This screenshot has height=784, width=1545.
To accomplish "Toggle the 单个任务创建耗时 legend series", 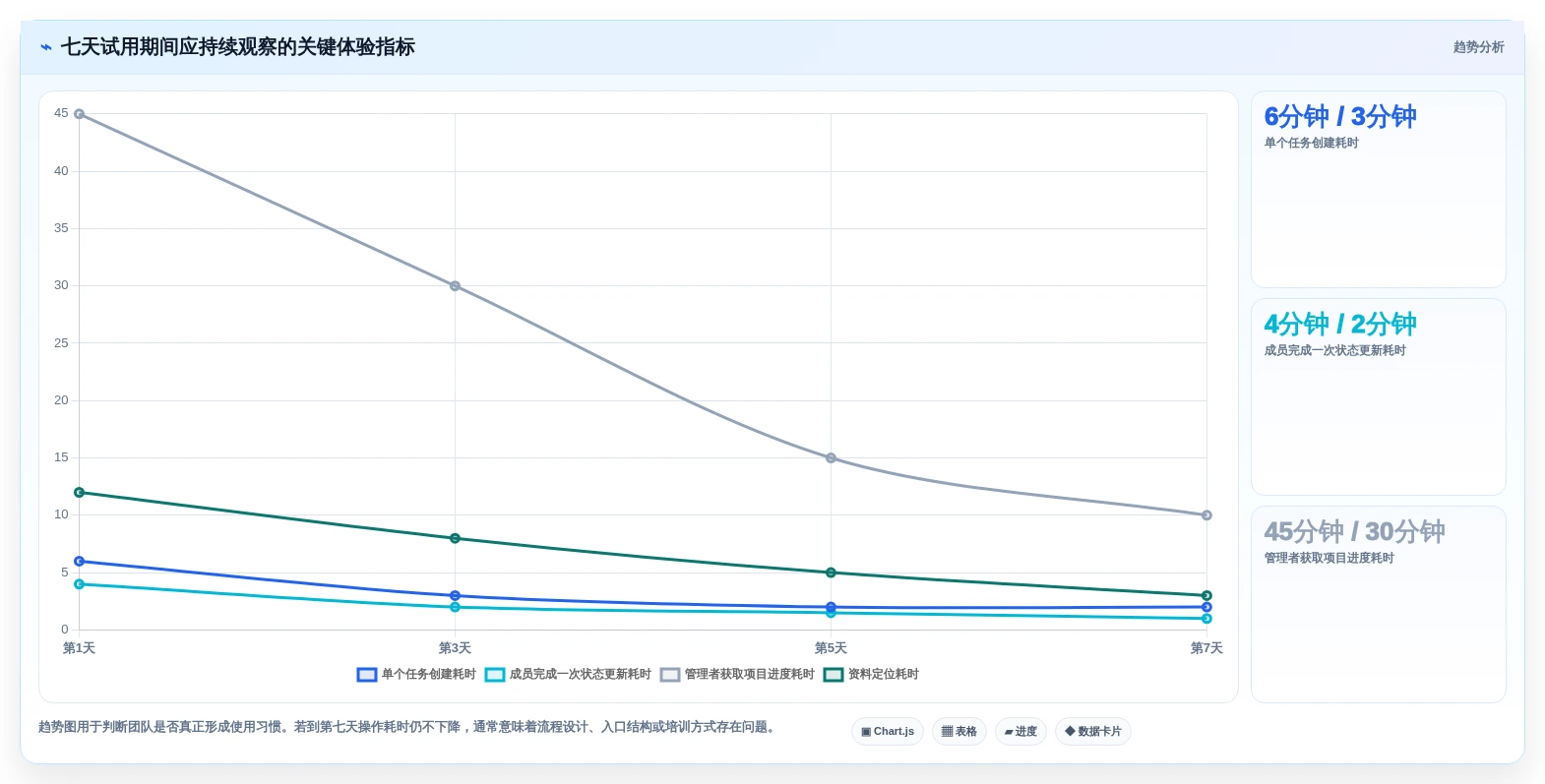I will click(416, 675).
